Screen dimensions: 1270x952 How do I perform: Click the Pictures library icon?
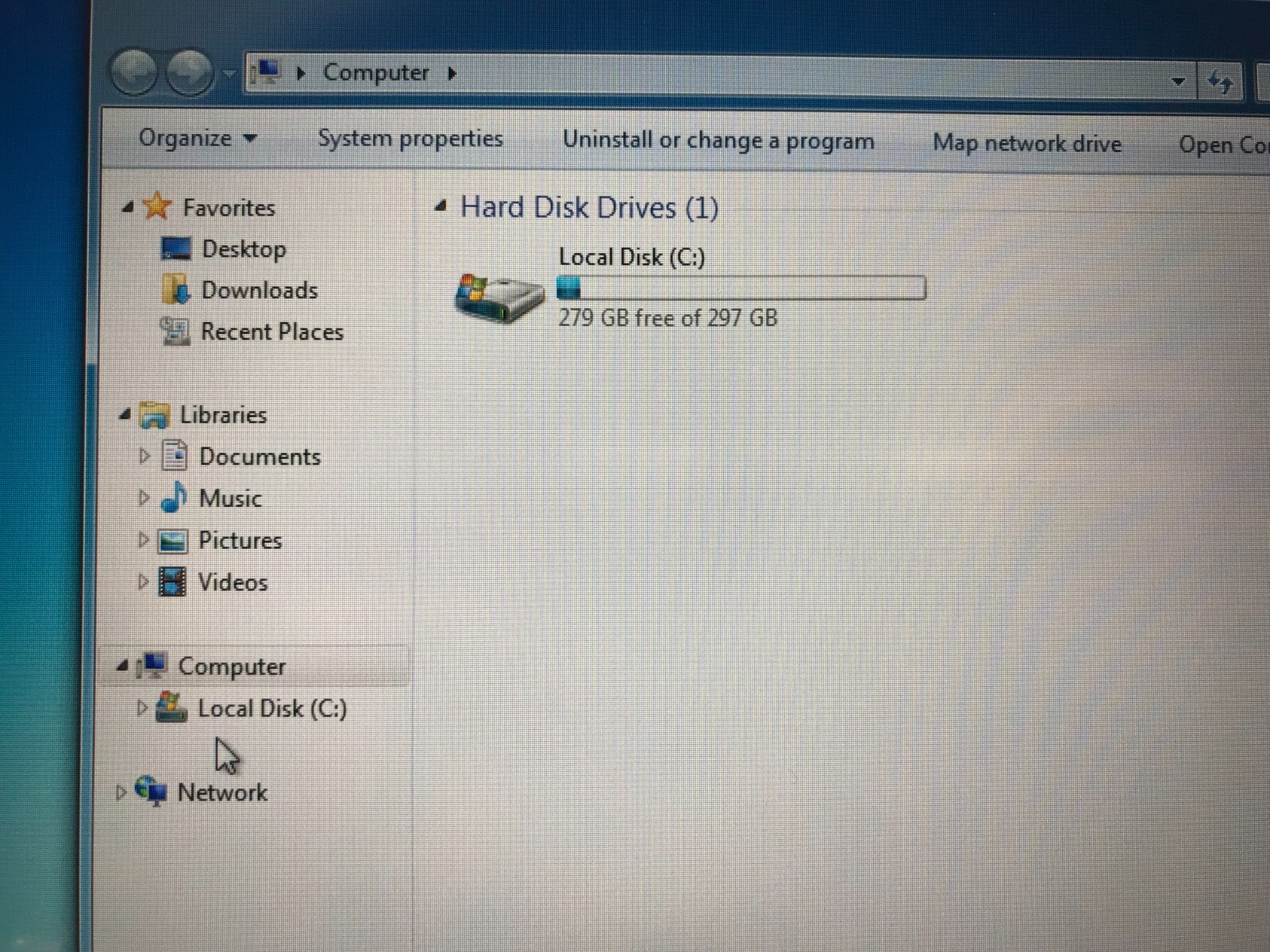click(x=173, y=541)
